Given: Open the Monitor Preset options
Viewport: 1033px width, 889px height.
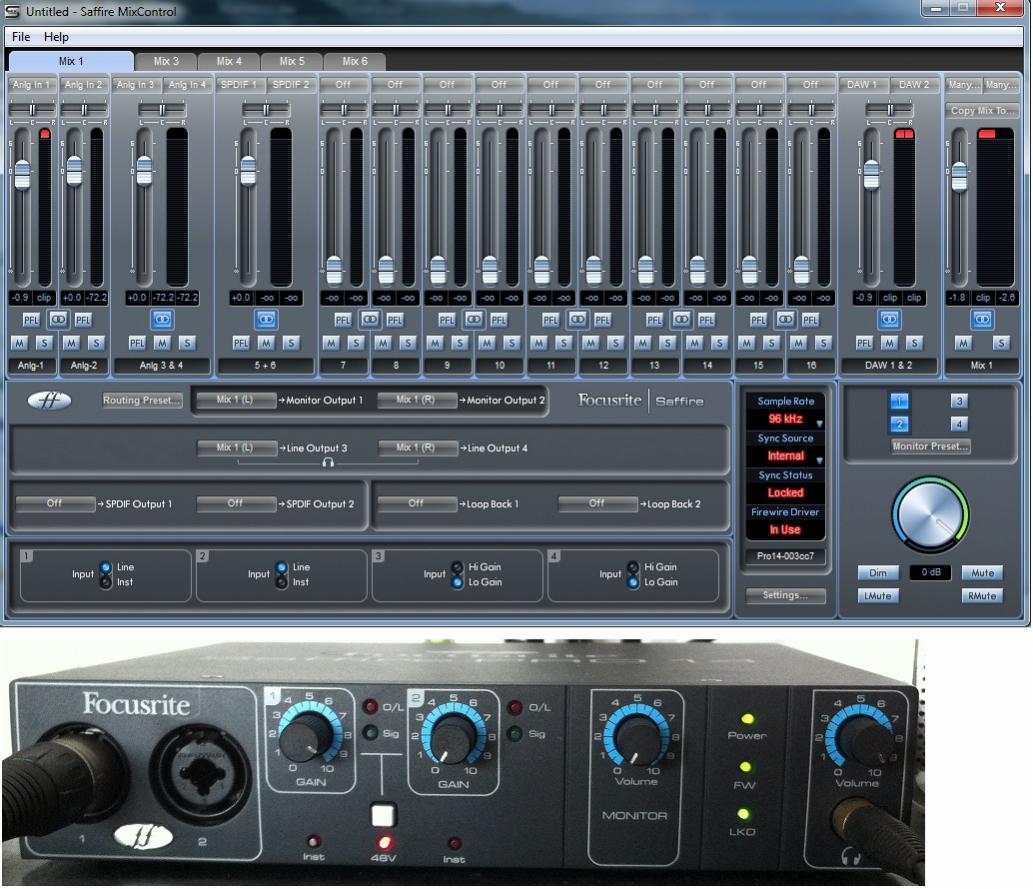Looking at the screenshot, I should pyautogui.click(x=930, y=446).
